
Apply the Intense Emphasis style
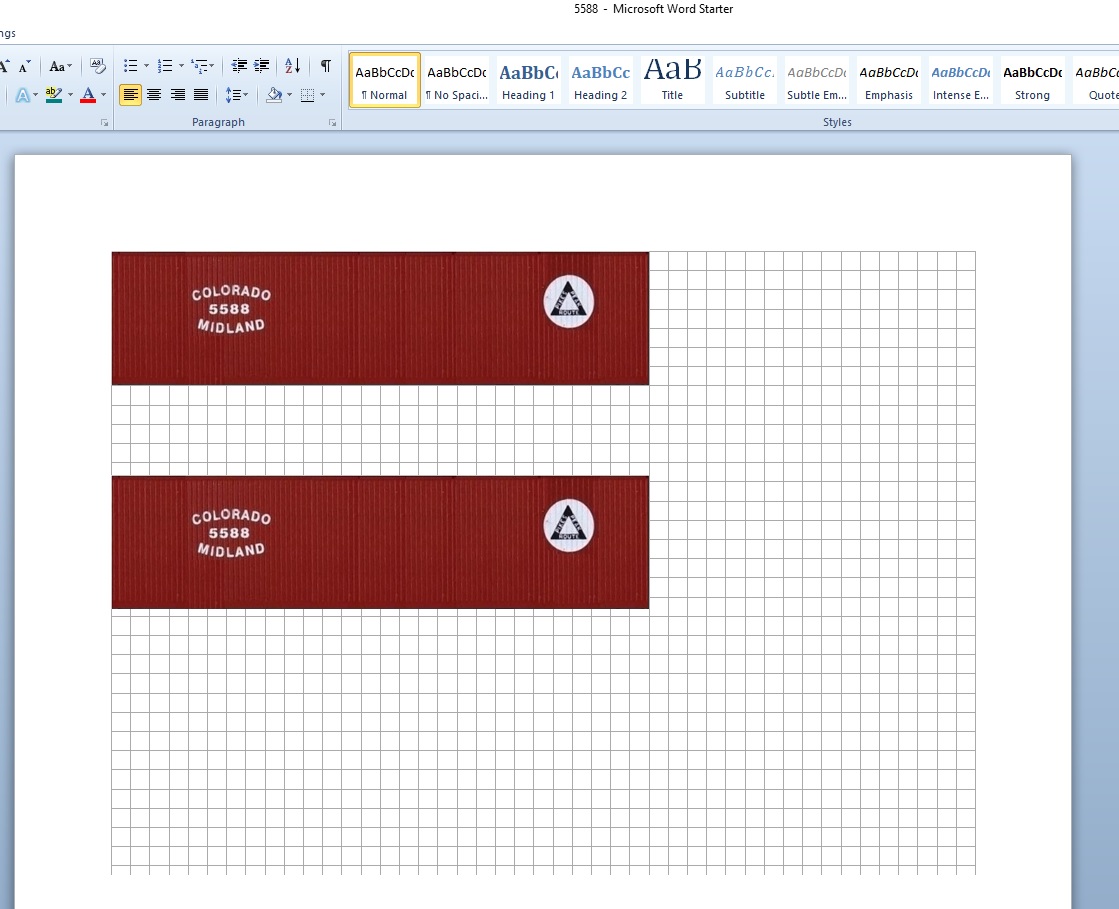coord(961,81)
